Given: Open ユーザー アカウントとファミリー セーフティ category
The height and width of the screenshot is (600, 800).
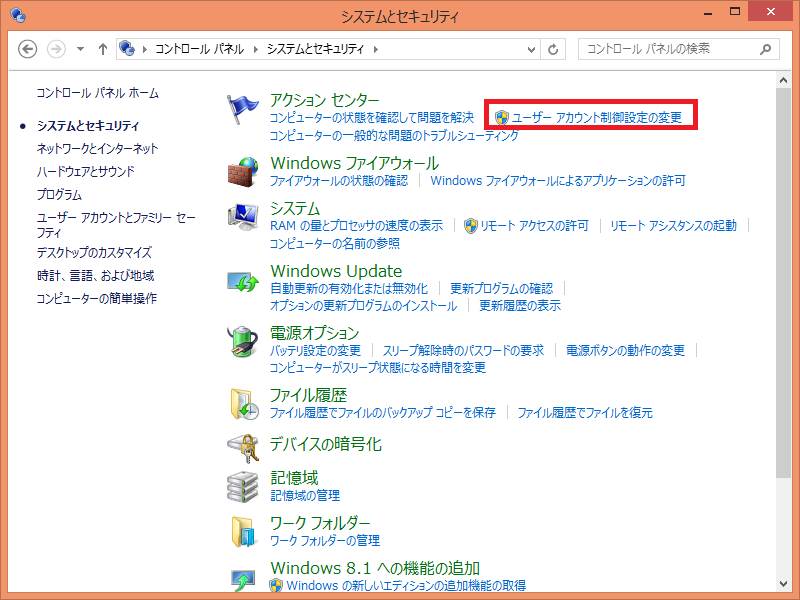Looking at the screenshot, I should pyautogui.click(x=116, y=225).
